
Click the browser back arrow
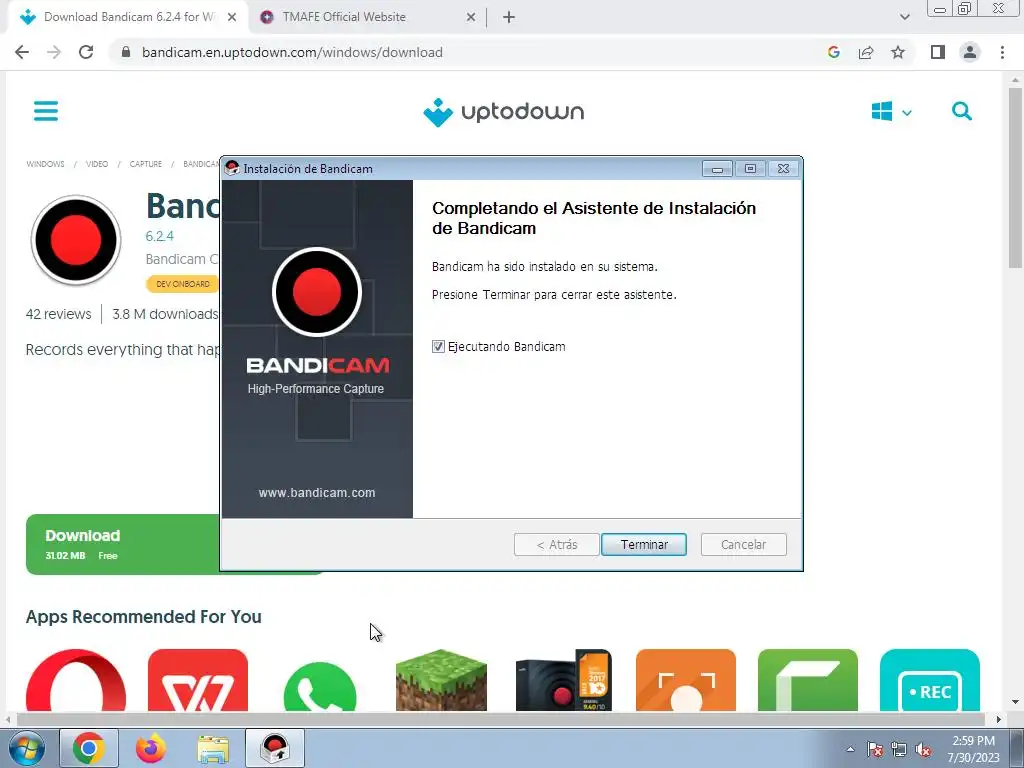(x=22, y=52)
